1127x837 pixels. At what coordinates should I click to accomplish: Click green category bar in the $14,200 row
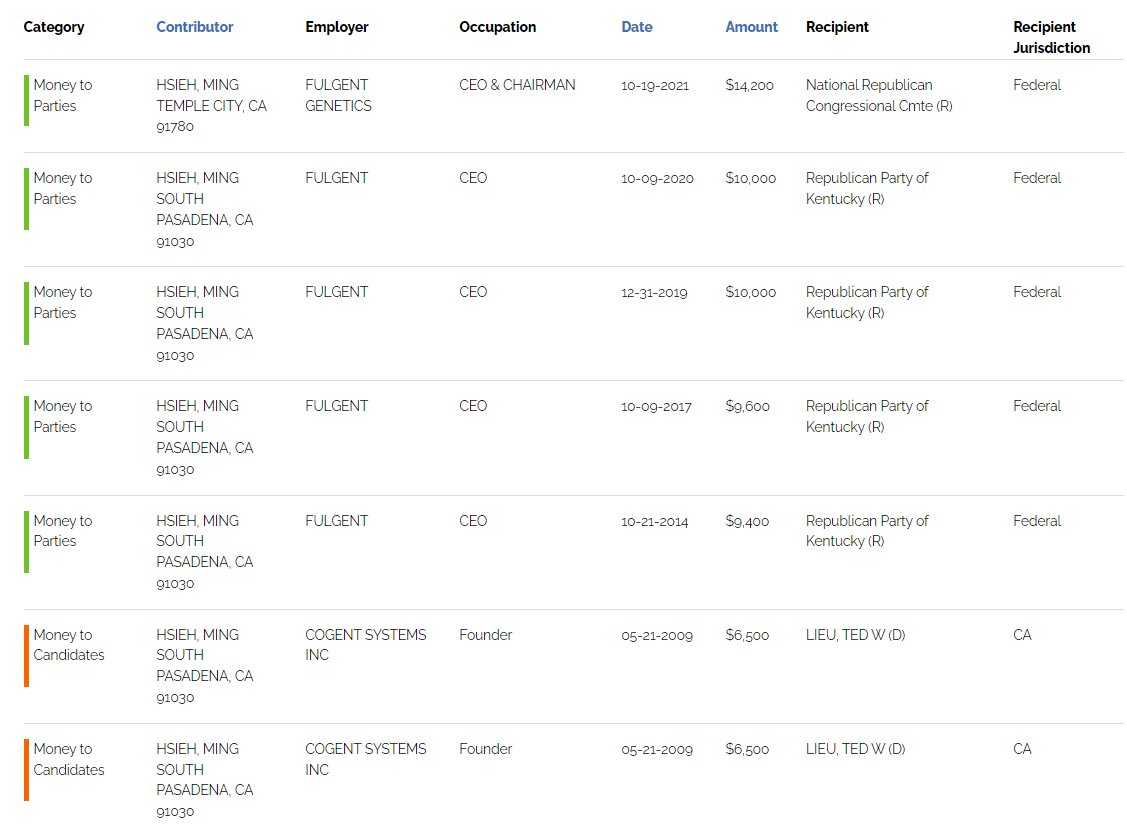pyautogui.click(x=27, y=100)
